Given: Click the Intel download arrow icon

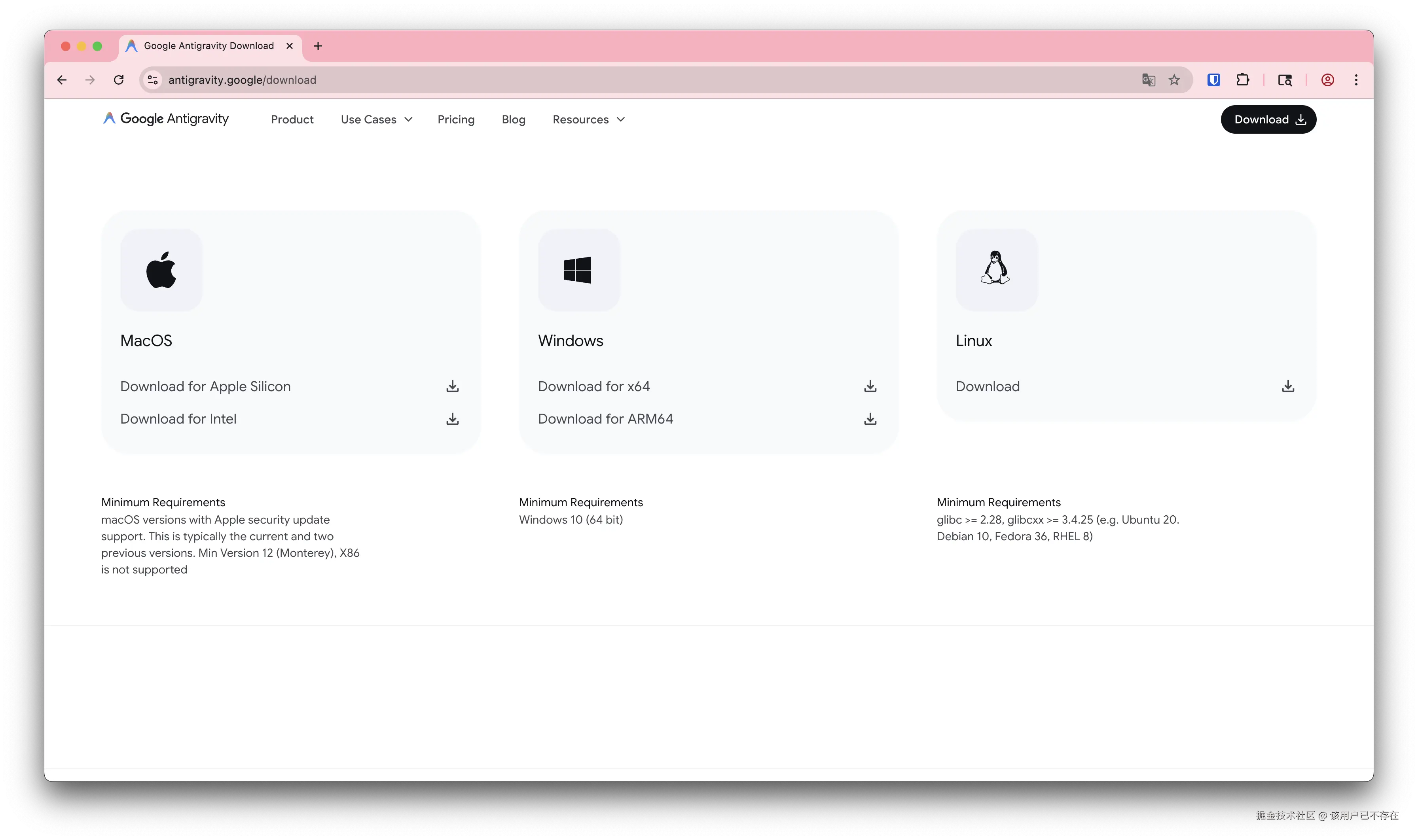Looking at the screenshot, I should pos(452,419).
